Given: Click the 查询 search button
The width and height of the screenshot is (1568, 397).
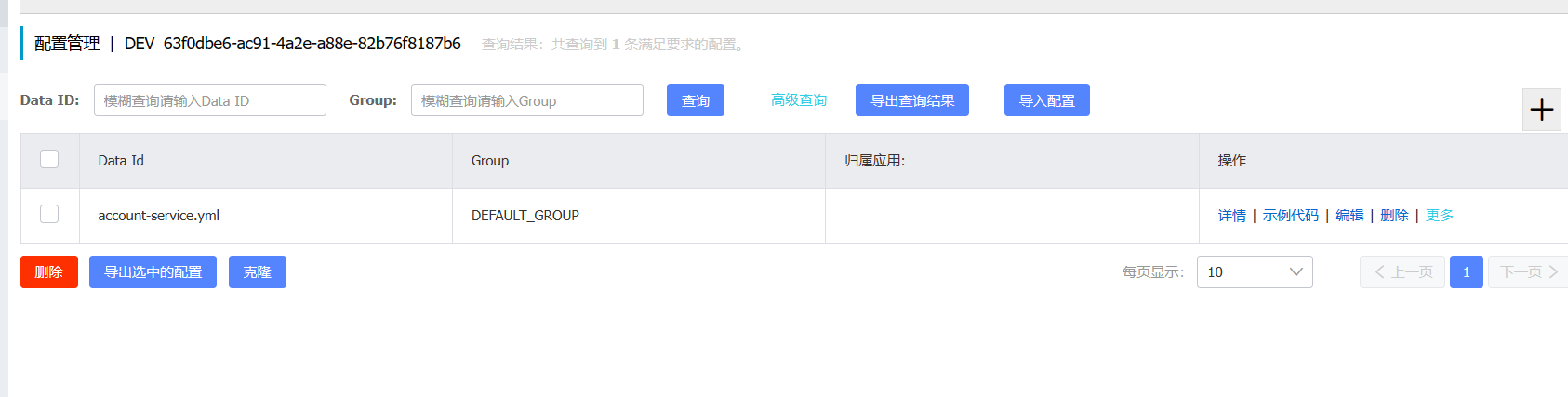Looking at the screenshot, I should click(x=696, y=100).
